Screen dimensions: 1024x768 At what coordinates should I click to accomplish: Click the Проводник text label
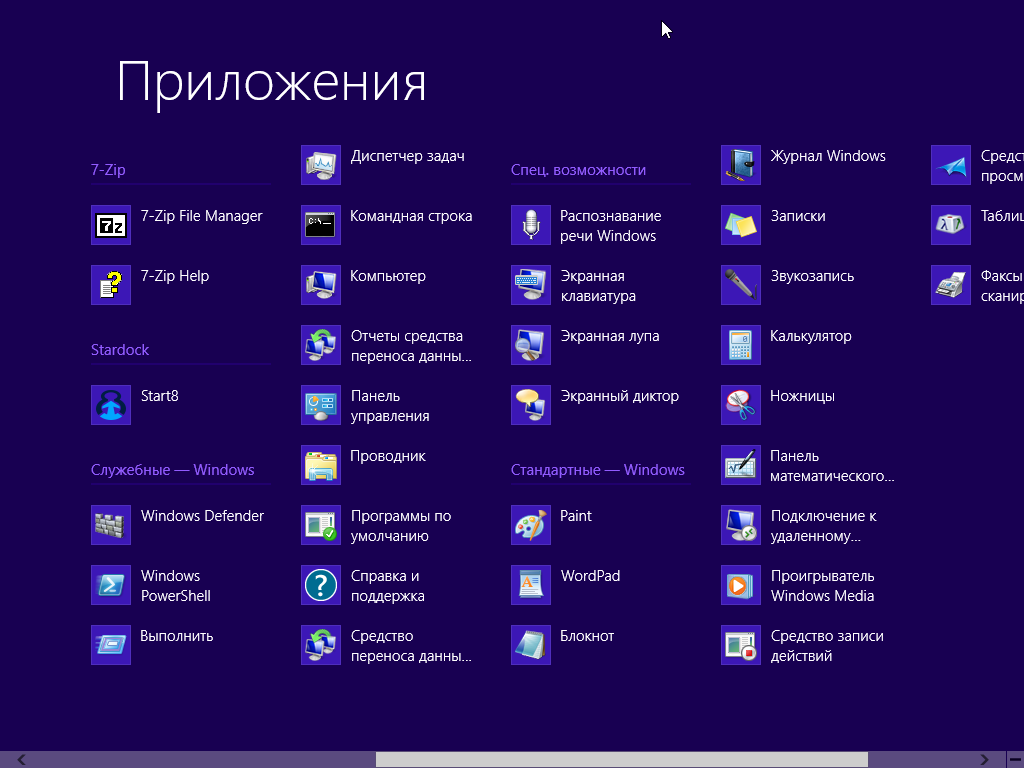pos(388,456)
